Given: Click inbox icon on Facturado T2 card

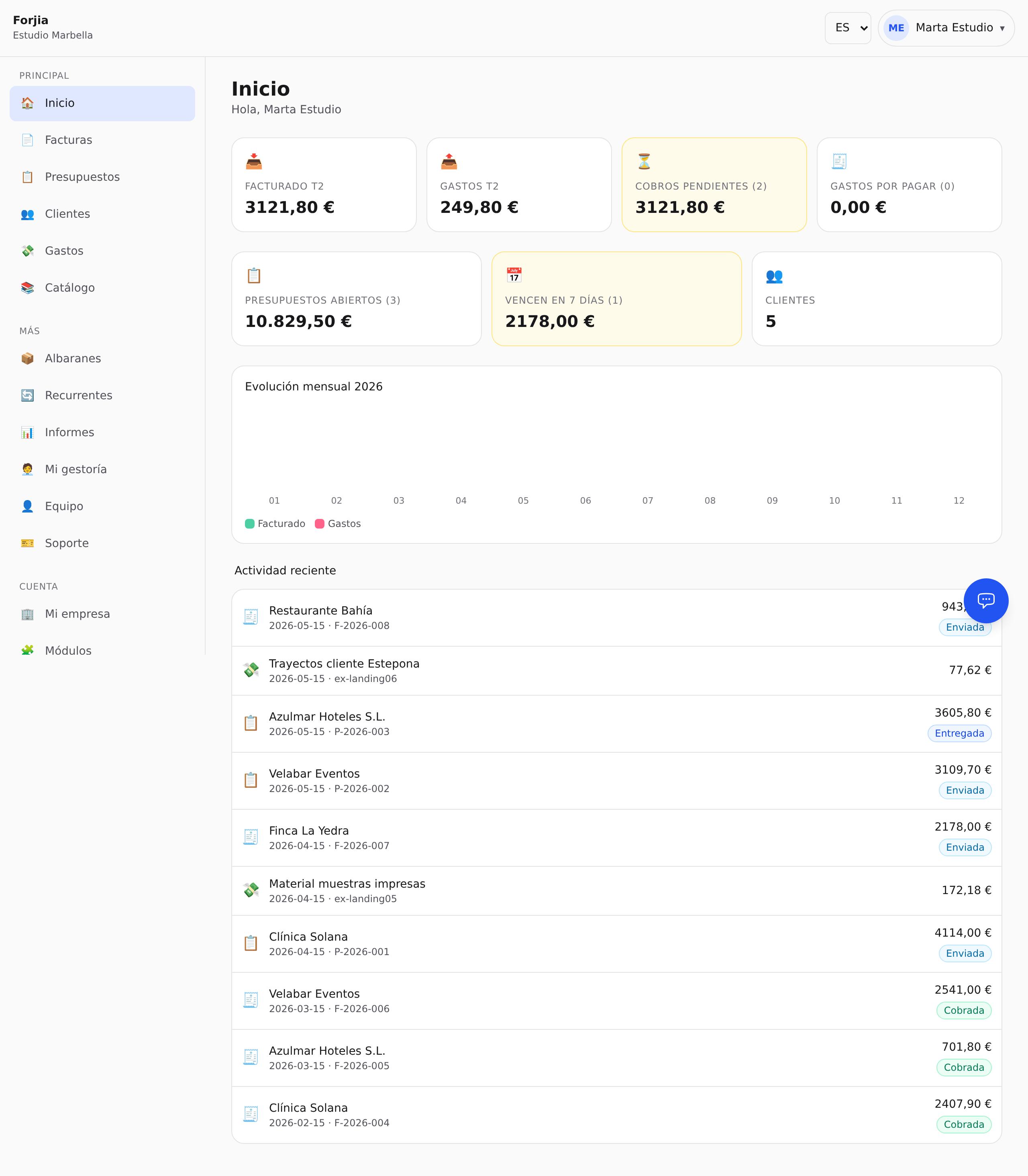Looking at the screenshot, I should [x=253, y=162].
